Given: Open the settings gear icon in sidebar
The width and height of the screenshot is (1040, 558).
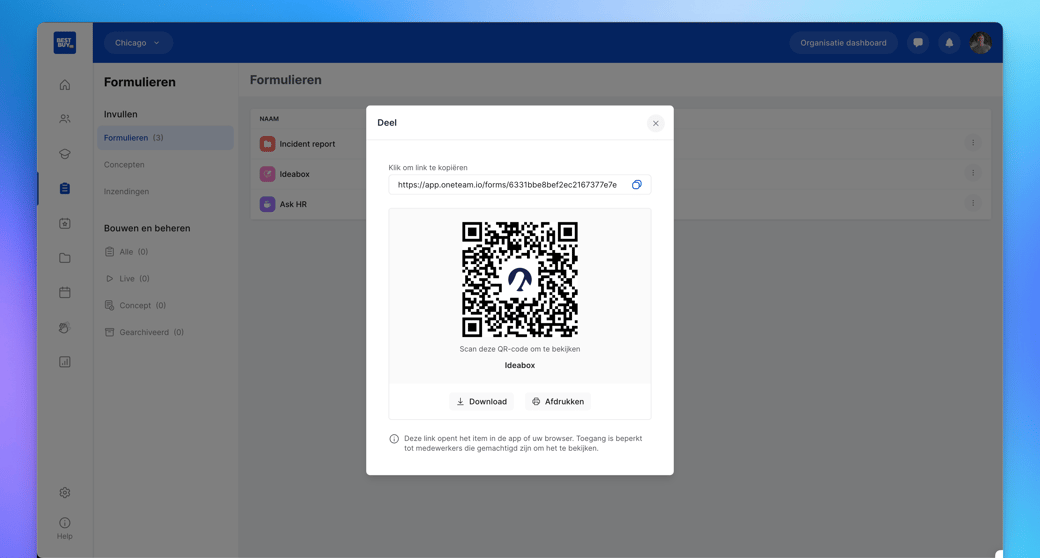Looking at the screenshot, I should click(64, 492).
